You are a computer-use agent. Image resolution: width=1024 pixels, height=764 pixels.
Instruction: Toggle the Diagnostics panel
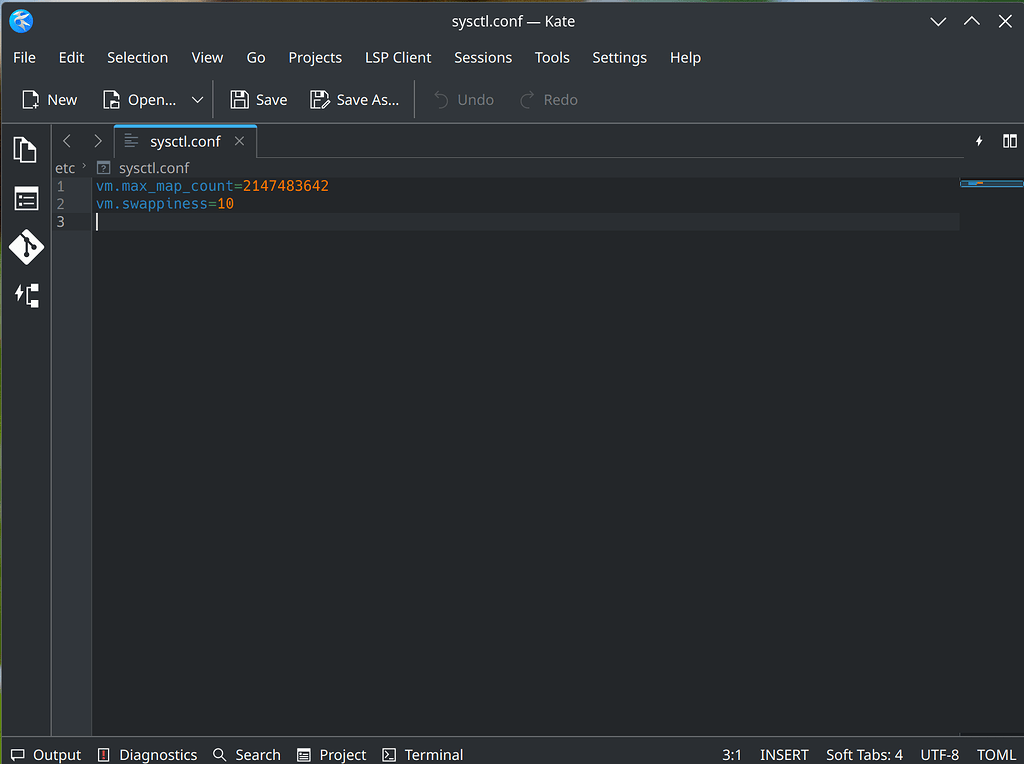click(146, 754)
